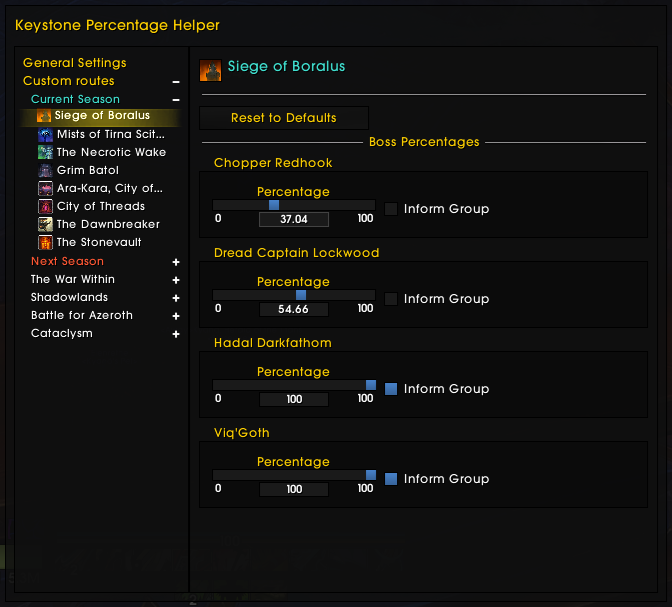Select the Grim Batol dungeon icon
The width and height of the screenshot is (672, 607).
tap(45, 170)
